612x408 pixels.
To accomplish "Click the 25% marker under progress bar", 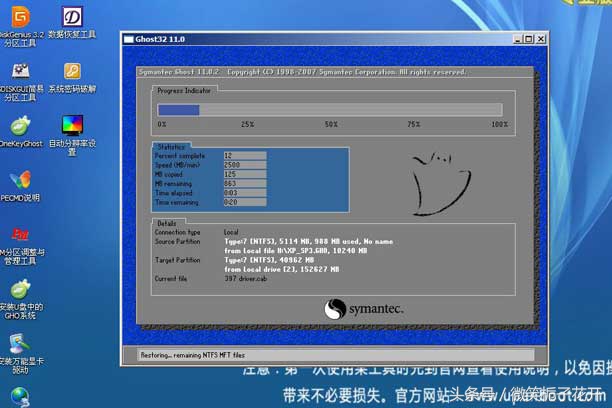I will 247,124.
